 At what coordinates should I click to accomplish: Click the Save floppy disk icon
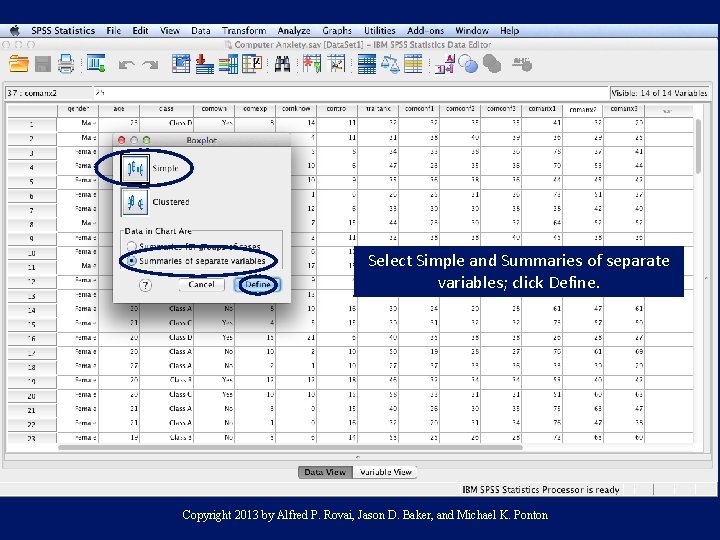tap(43, 64)
